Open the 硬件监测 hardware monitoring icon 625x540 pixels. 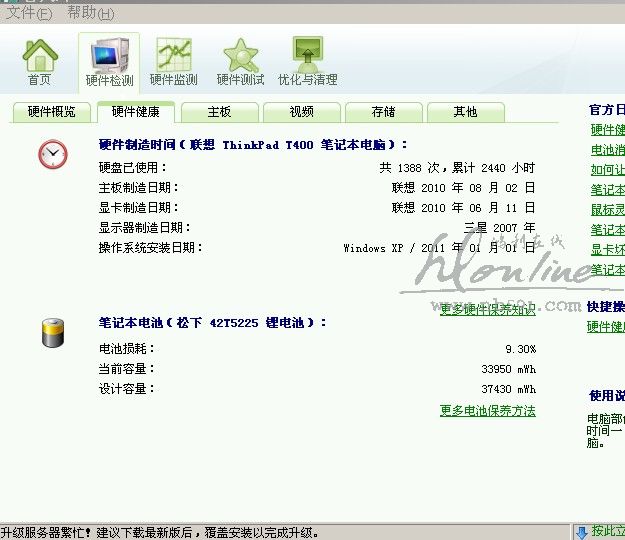pos(174,61)
